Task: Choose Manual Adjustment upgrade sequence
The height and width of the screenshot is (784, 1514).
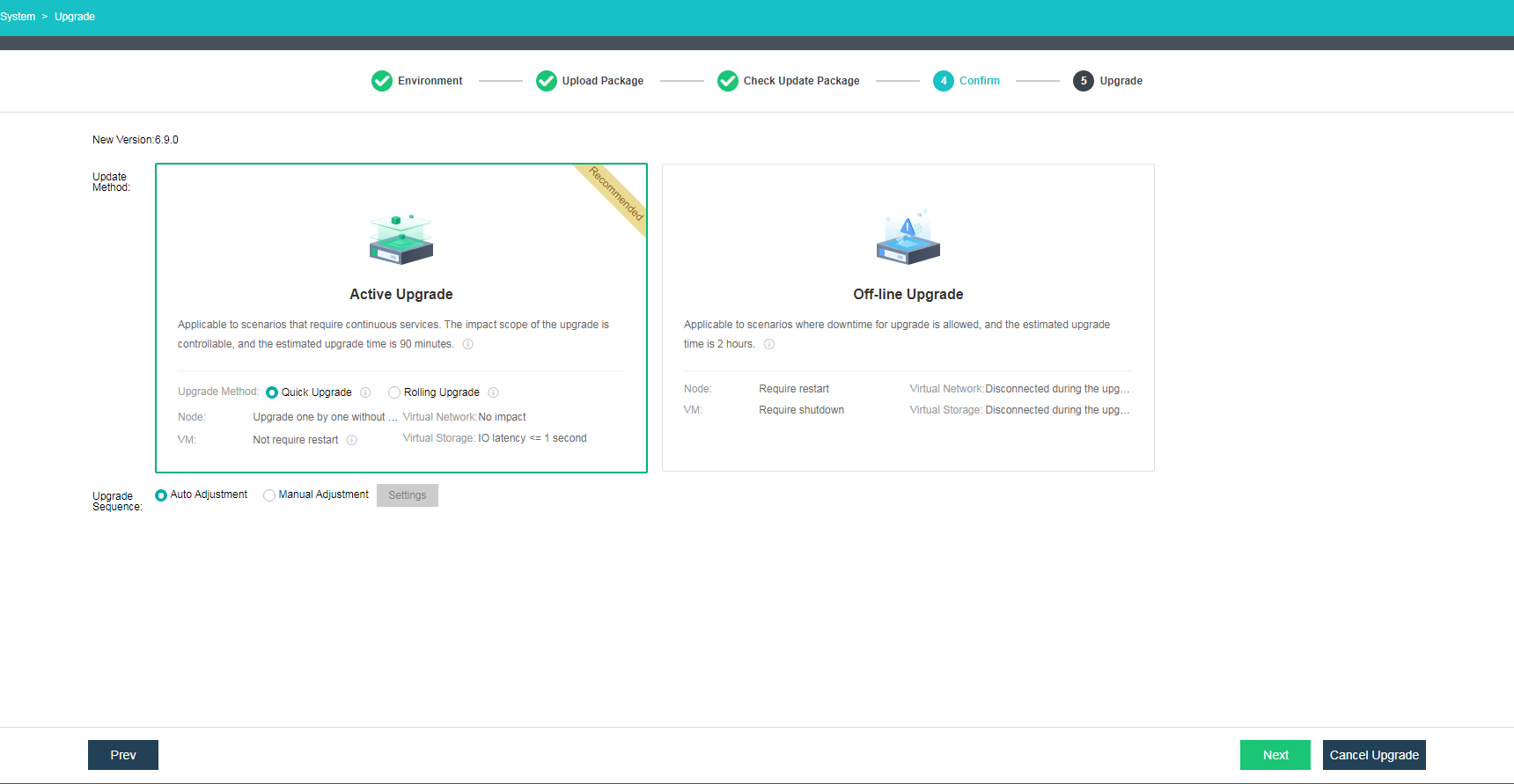Action: [x=269, y=495]
